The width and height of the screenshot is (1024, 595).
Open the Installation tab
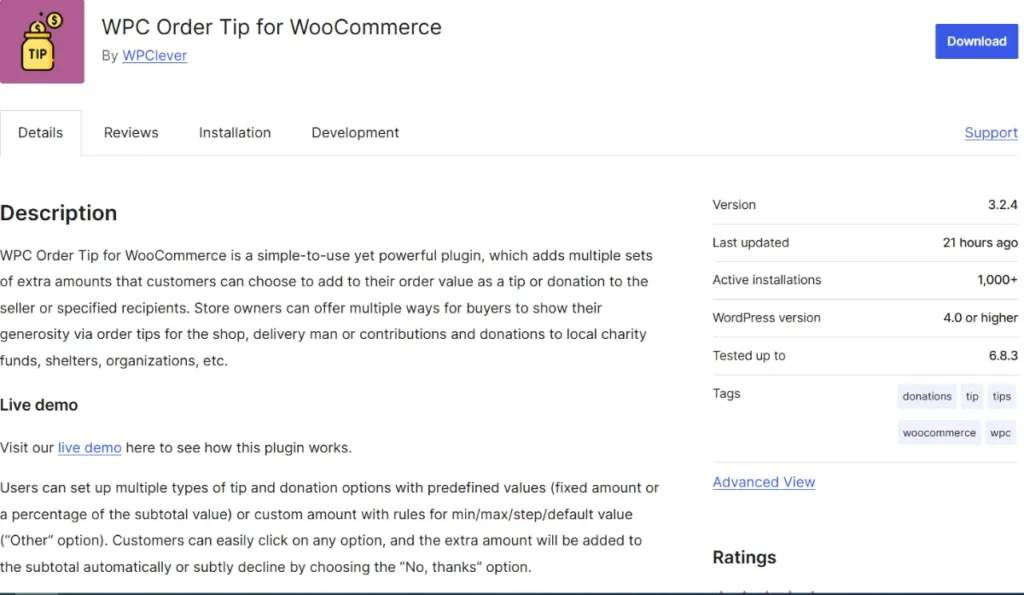point(234,132)
